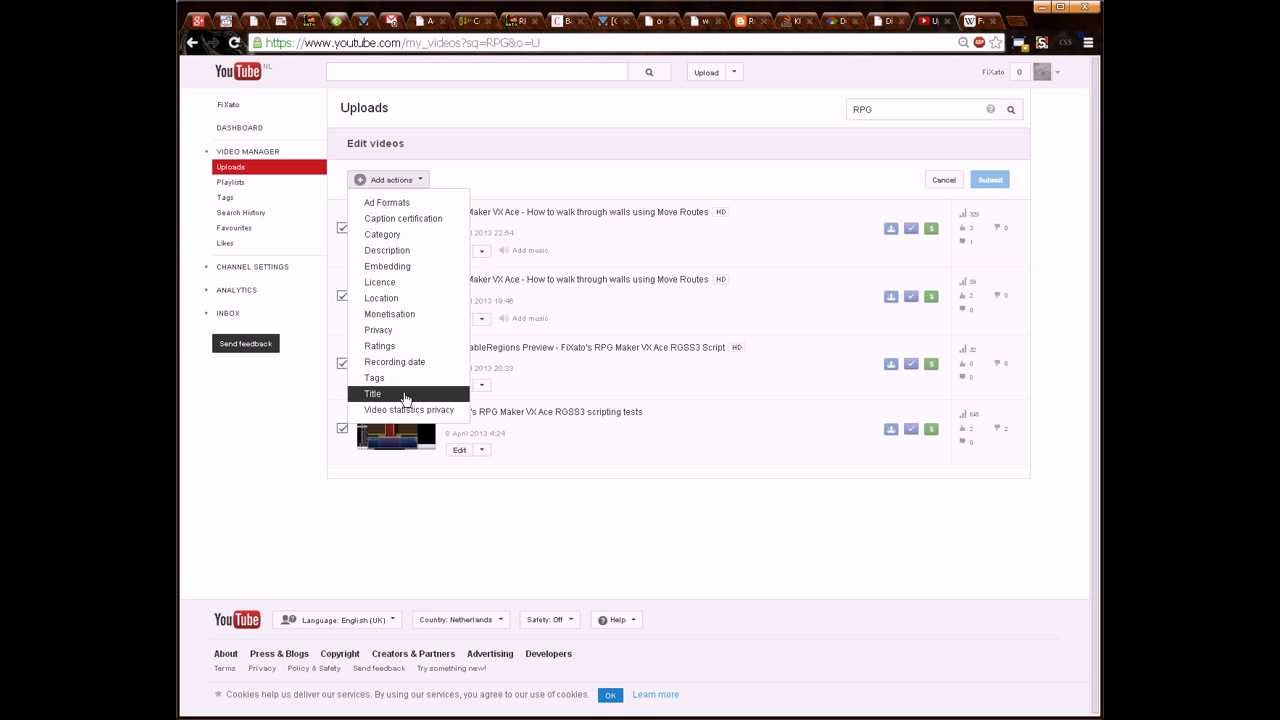
Task: Click the views statistics icon of the first video
Action: click(963, 213)
